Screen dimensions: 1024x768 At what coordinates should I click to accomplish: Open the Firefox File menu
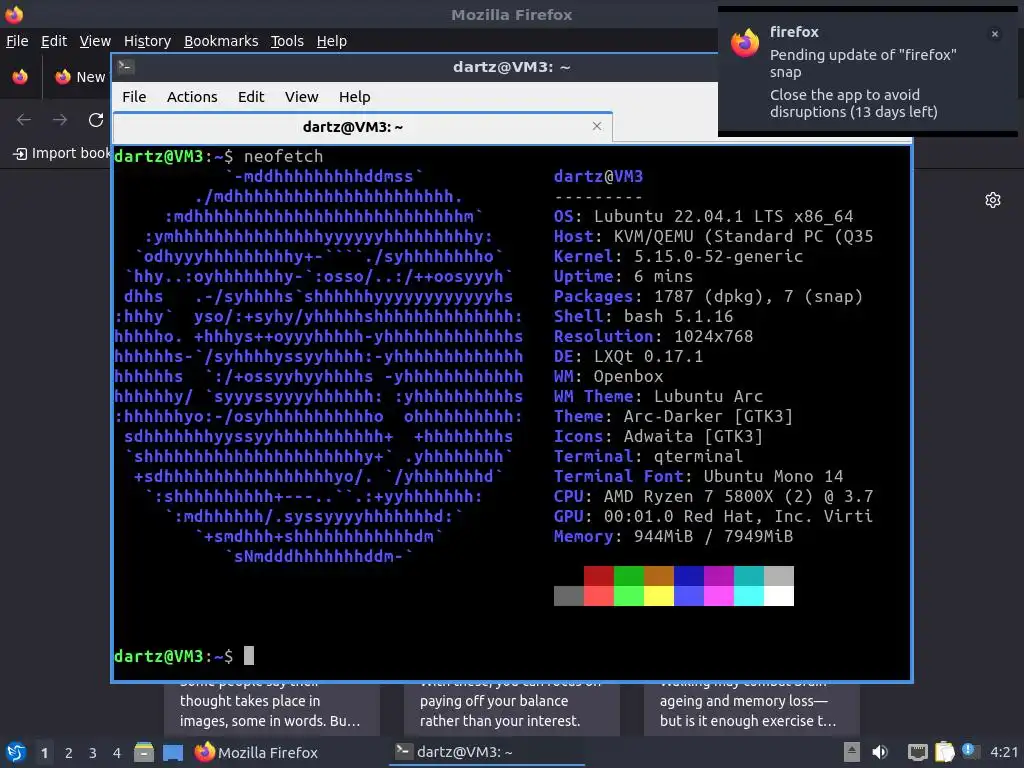(x=17, y=41)
